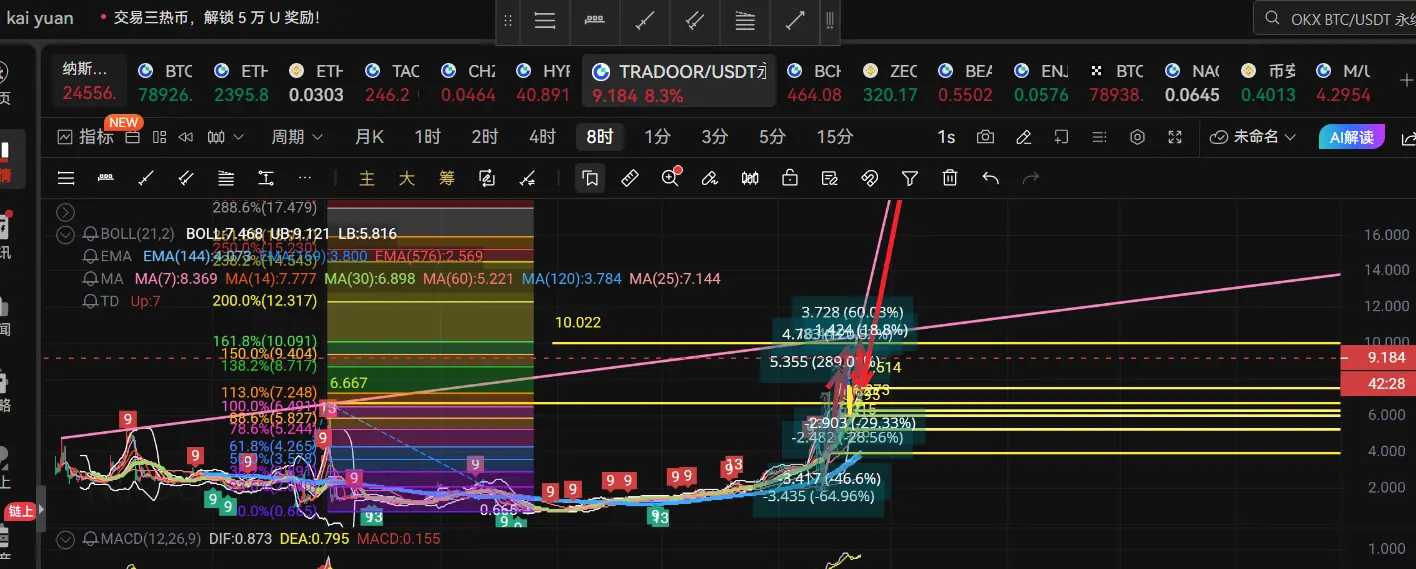Toggle MACD indicator alert bell
This screenshot has width=1416, height=569.
pyautogui.click(x=90, y=539)
